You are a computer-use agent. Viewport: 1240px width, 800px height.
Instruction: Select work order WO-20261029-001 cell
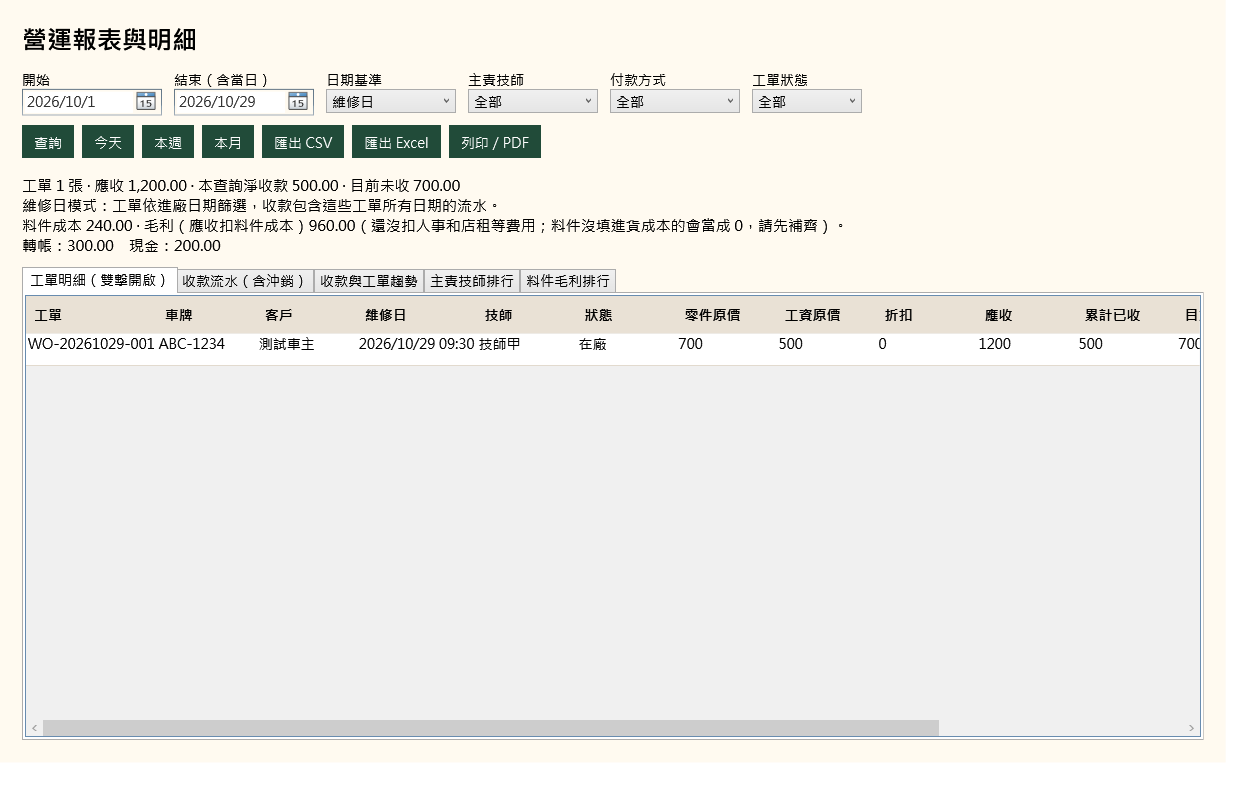coord(91,344)
